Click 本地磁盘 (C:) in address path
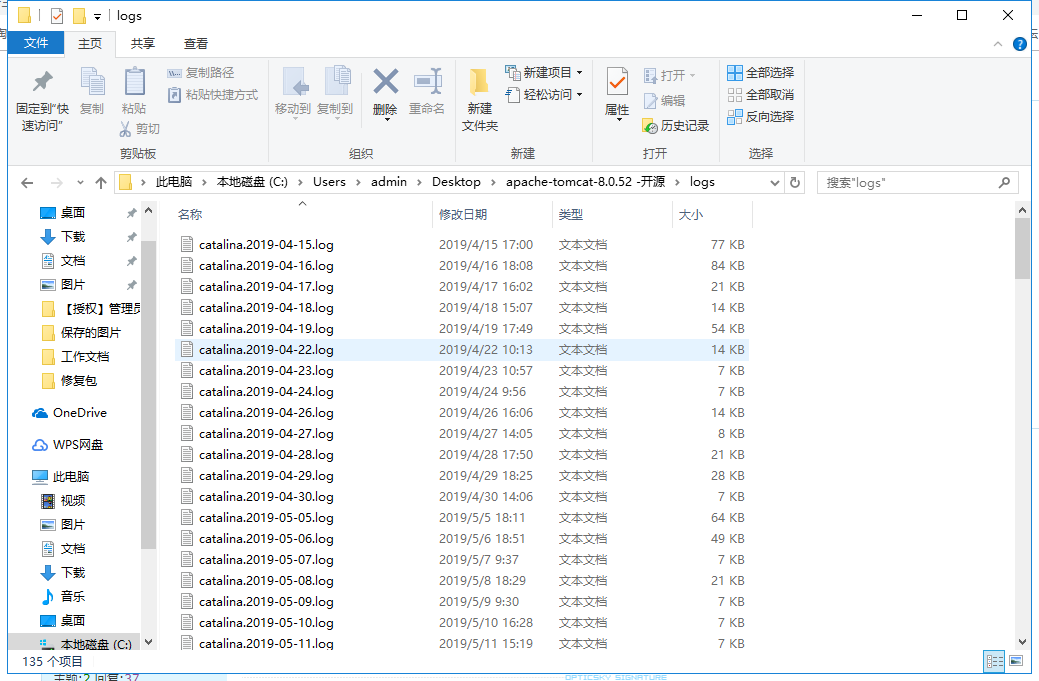This screenshot has height=681, width=1039. (x=252, y=182)
